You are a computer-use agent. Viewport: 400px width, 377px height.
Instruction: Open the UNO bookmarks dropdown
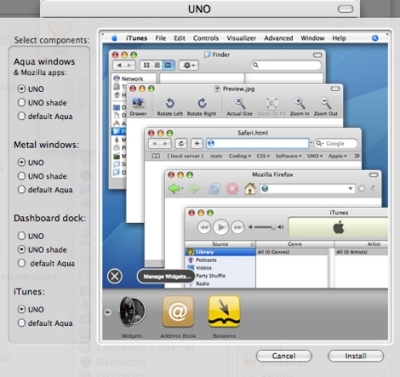[x=315, y=156]
